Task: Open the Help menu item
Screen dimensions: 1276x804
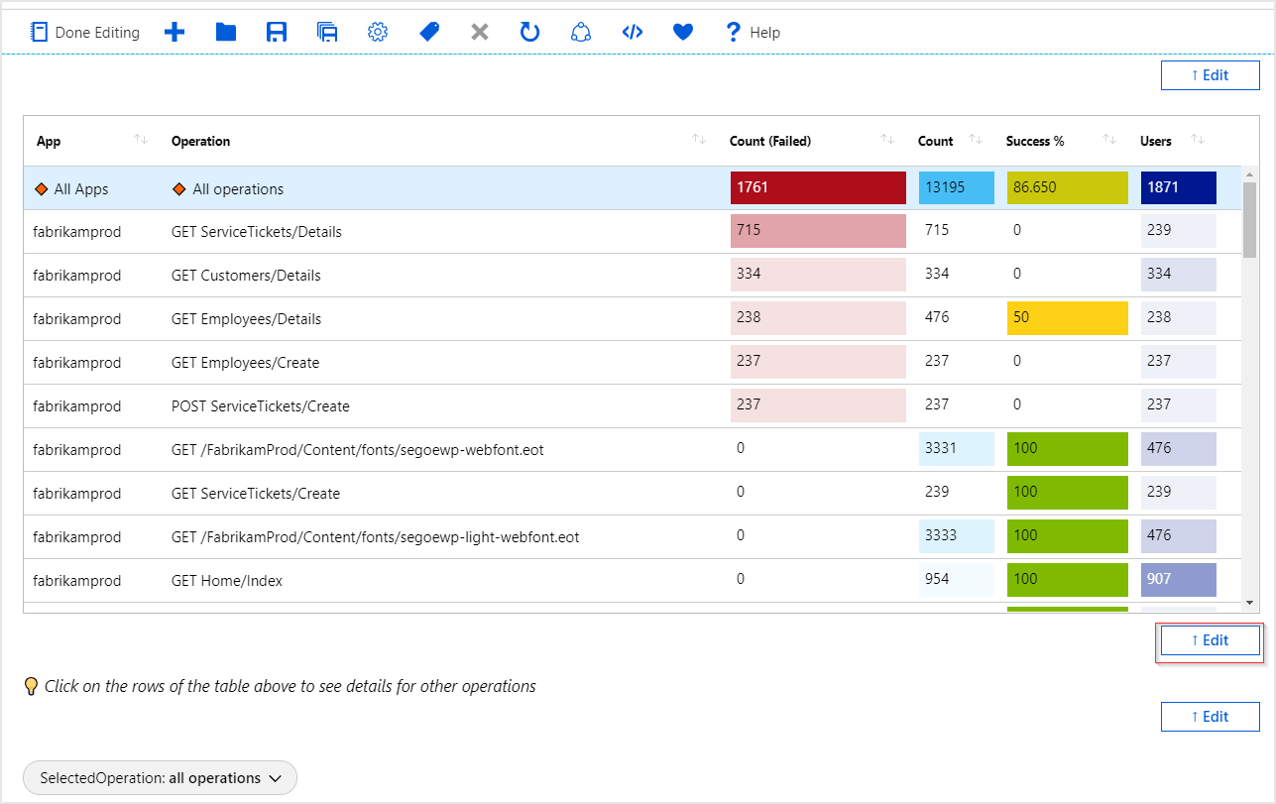Action: [x=753, y=32]
